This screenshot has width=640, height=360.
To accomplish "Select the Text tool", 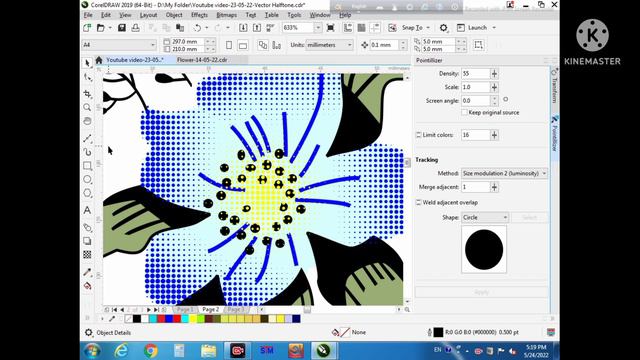I will (x=87, y=210).
